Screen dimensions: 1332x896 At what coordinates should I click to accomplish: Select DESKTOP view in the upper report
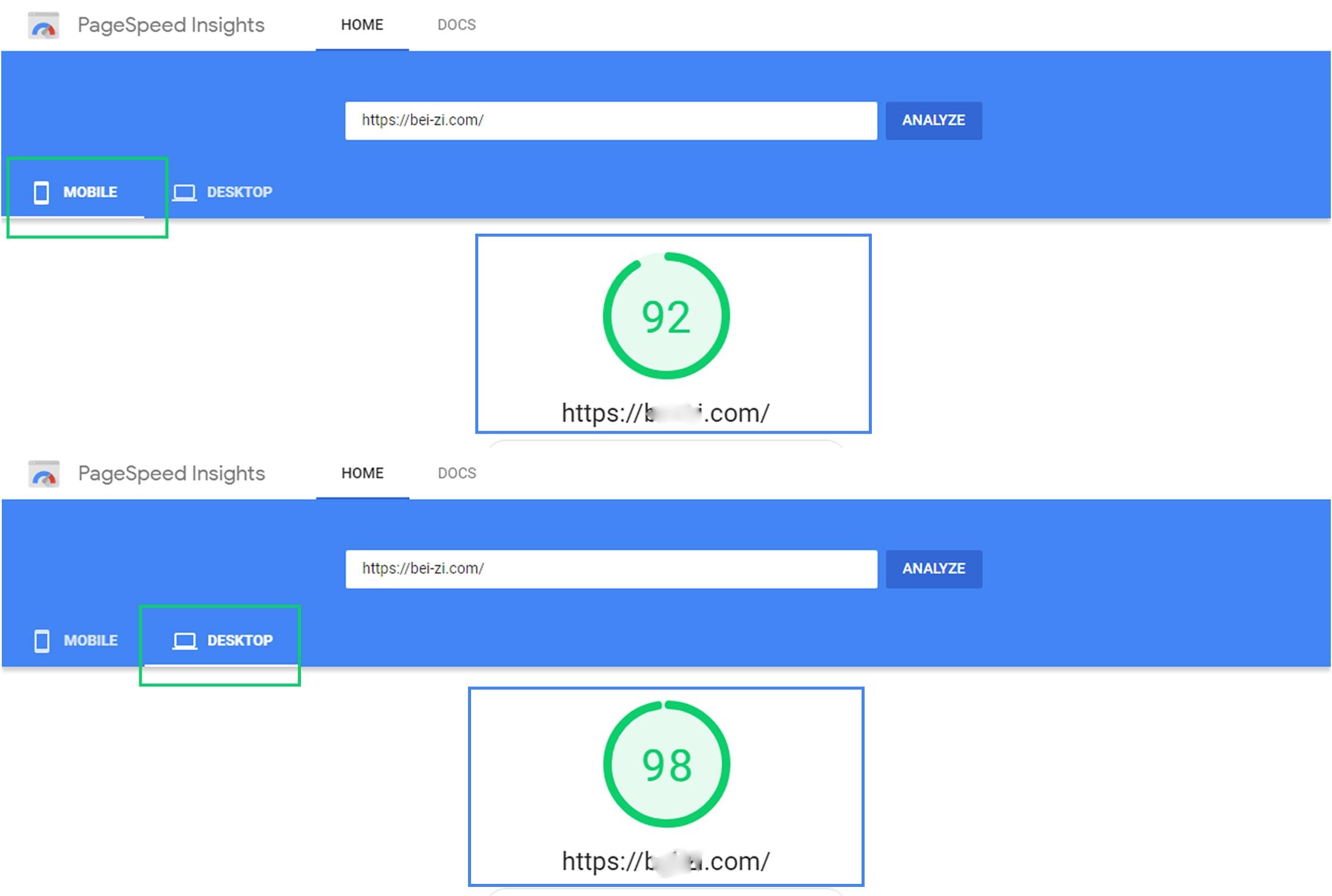[240, 192]
